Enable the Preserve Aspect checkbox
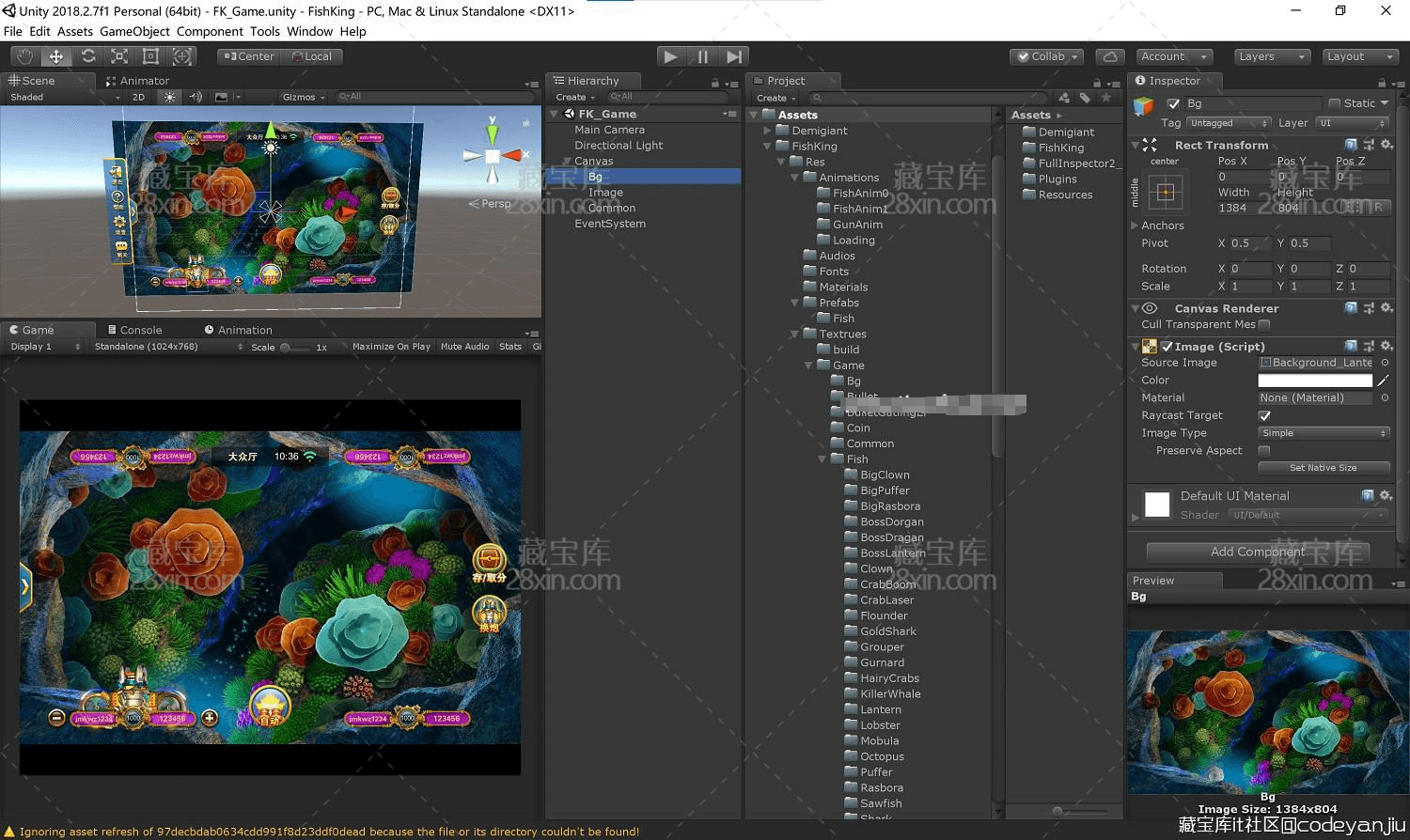1410x840 pixels. [x=1263, y=450]
